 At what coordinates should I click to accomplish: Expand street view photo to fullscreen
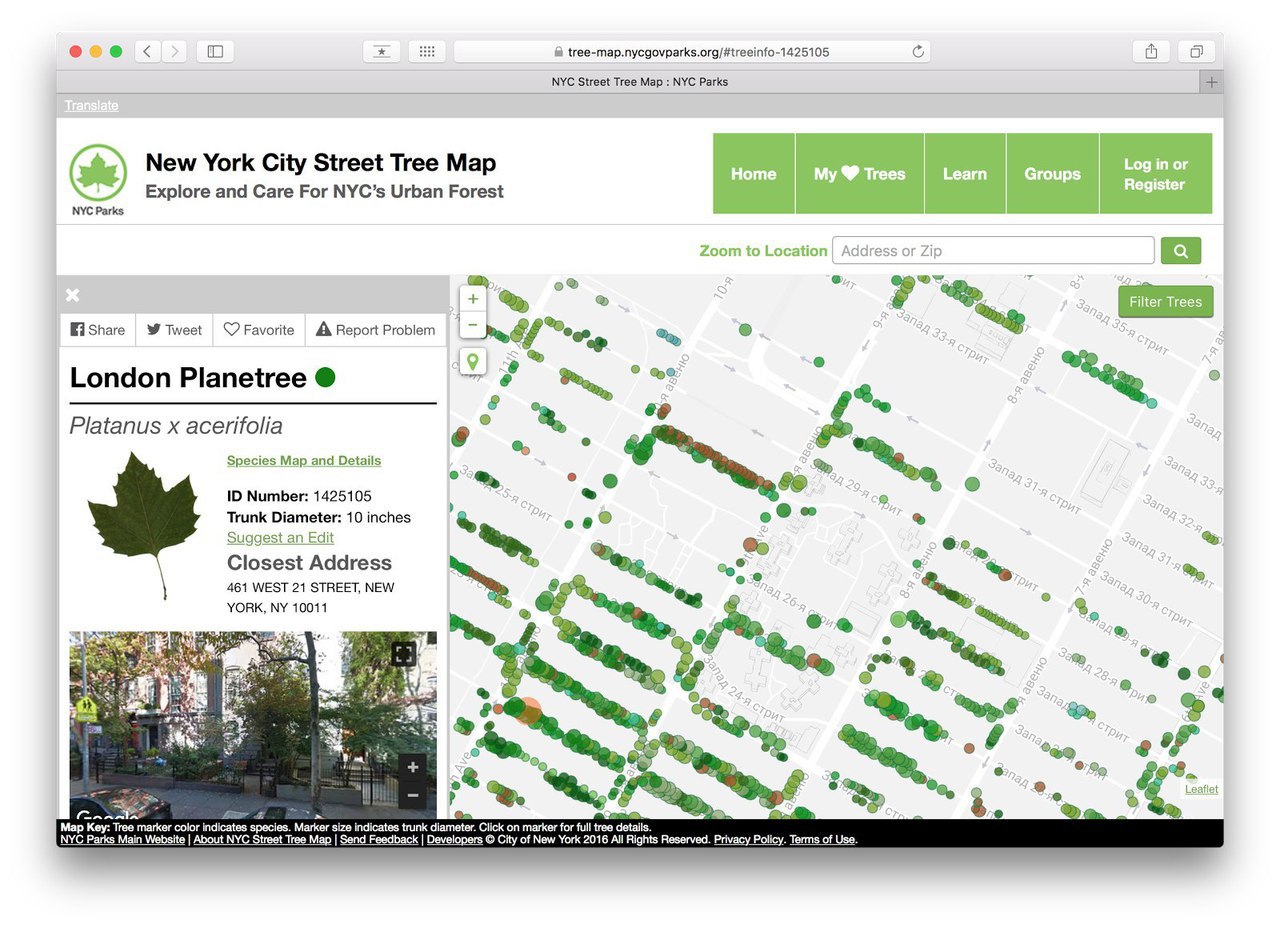click(404, 654)
